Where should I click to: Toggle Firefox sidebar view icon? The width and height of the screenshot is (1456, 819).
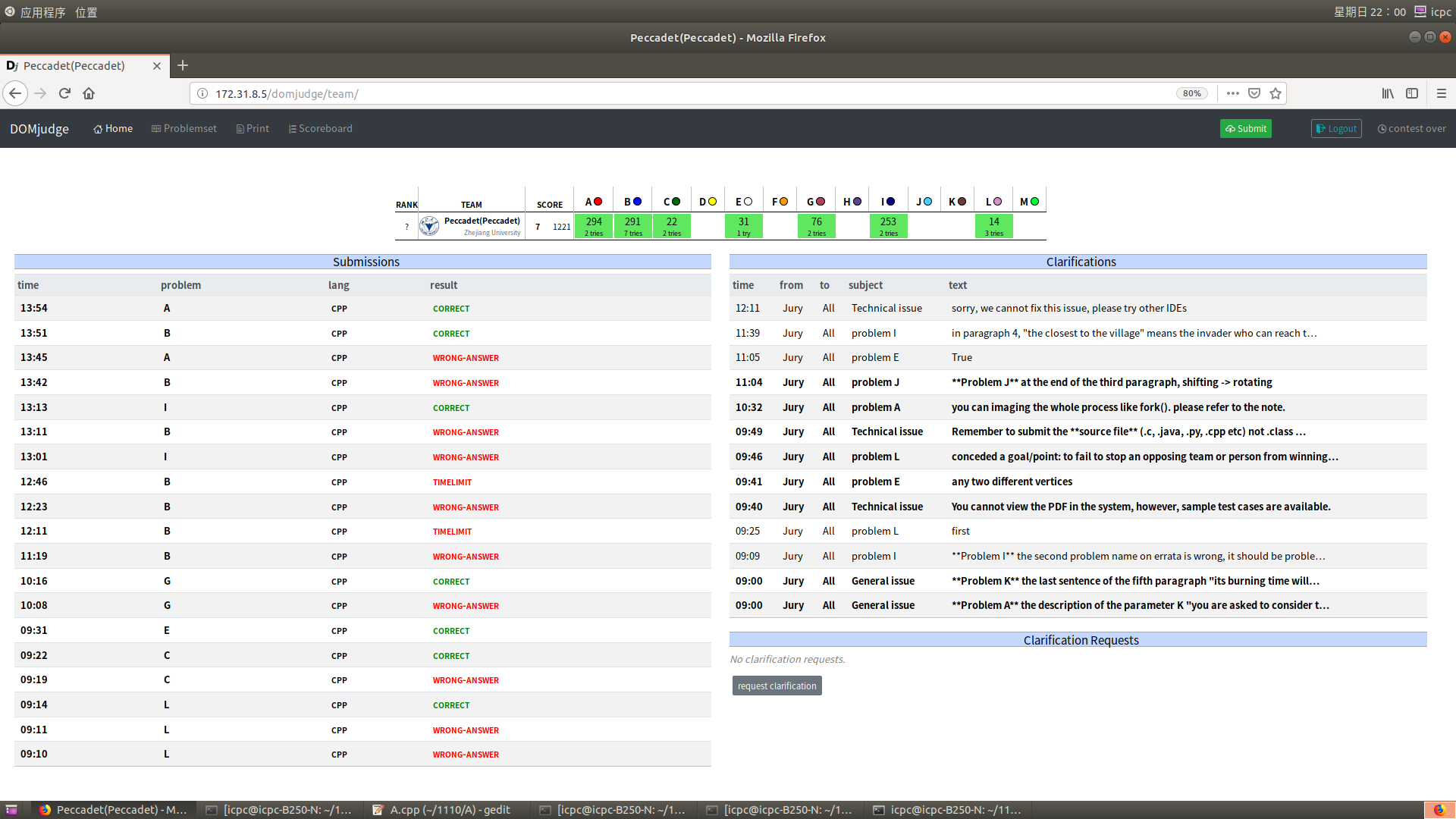[x=1412, y=93]
